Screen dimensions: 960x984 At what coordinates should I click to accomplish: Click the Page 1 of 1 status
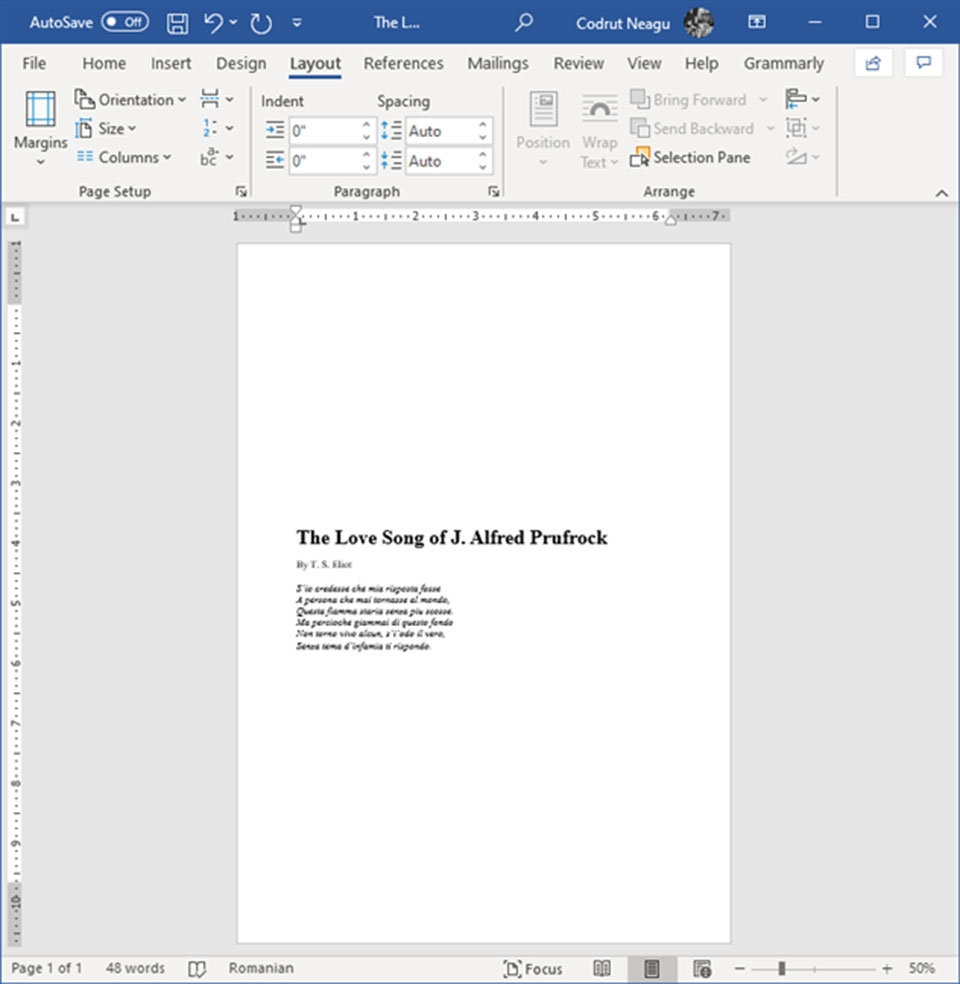(x=46, y=968)
